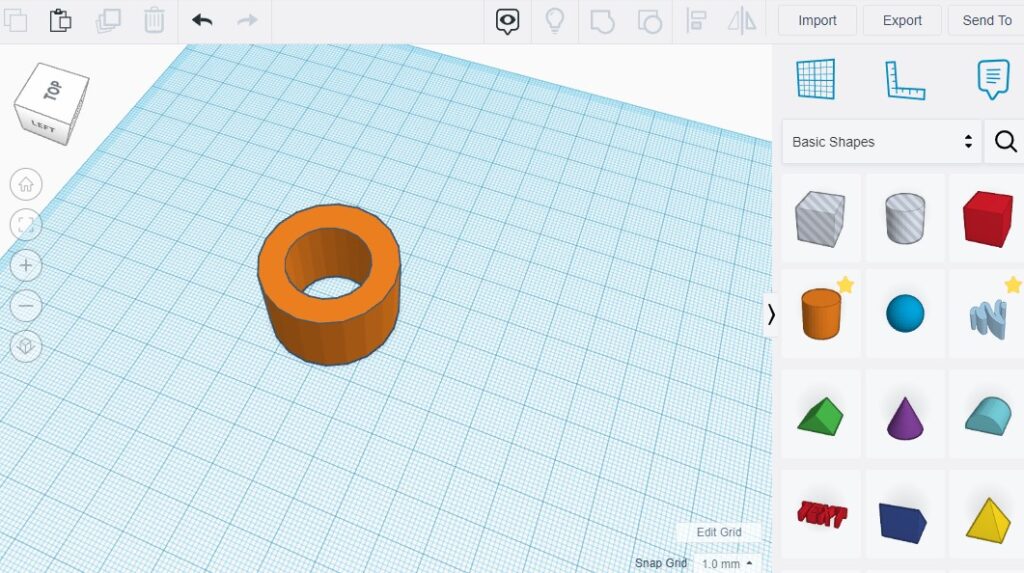This screenshot has width=1024, height=573.
Task: Open the Basic Shapes category dropdown
Action: [x=882, y=142]
